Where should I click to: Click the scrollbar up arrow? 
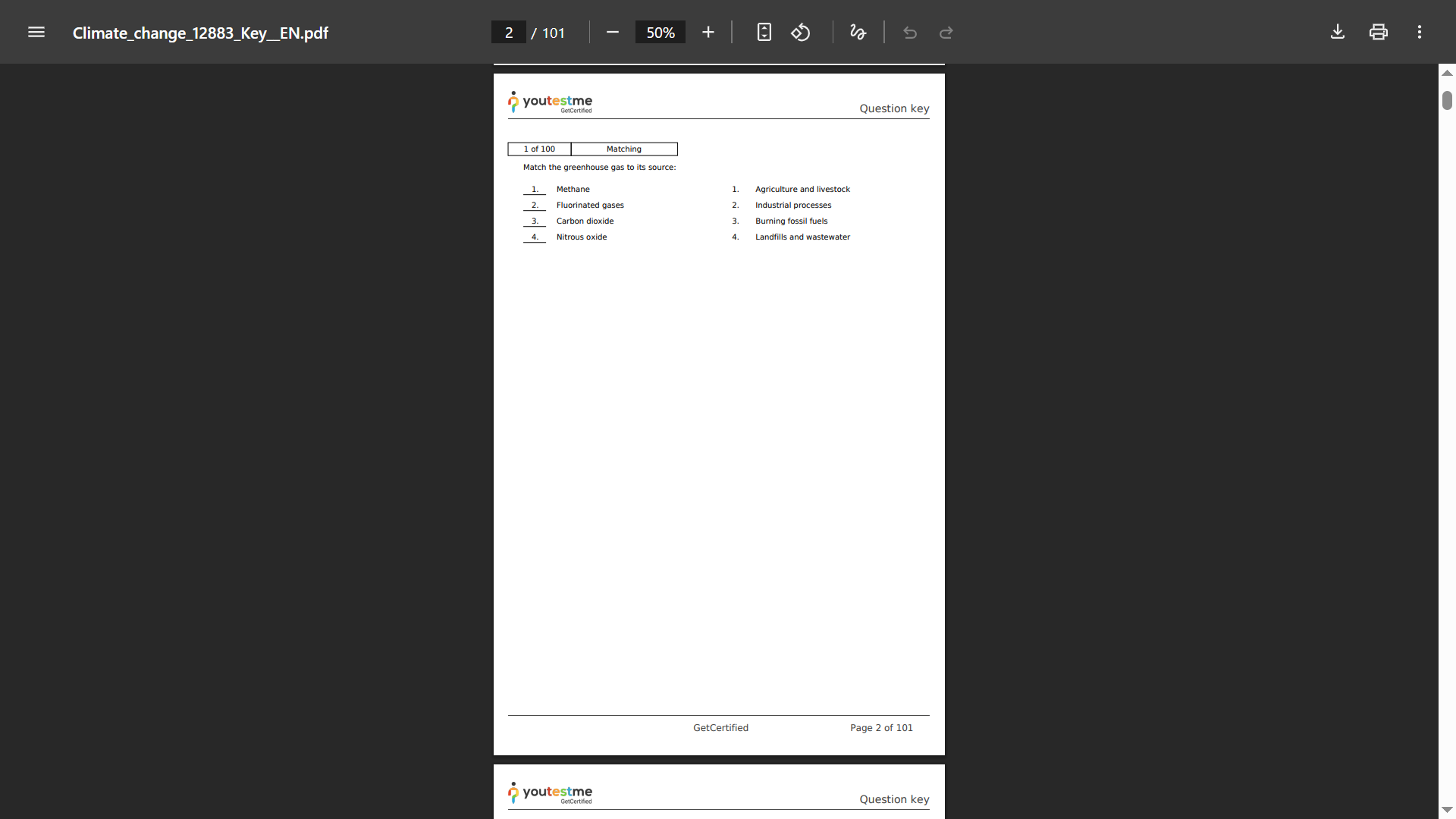pos(1447,73)
